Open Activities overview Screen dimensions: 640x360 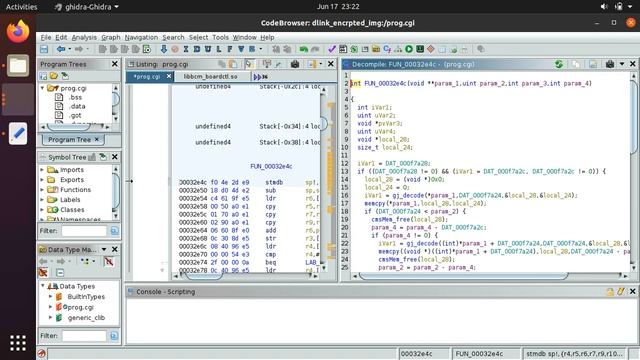21,7
